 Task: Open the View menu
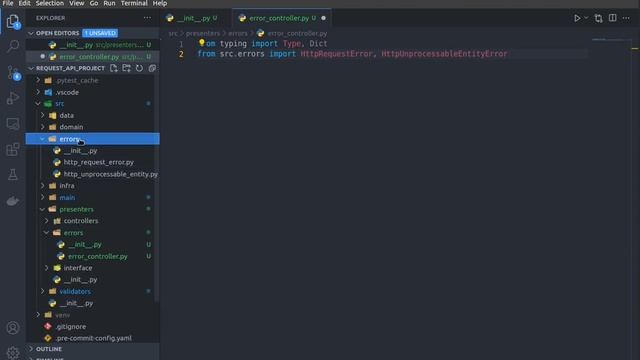(77, 3)
